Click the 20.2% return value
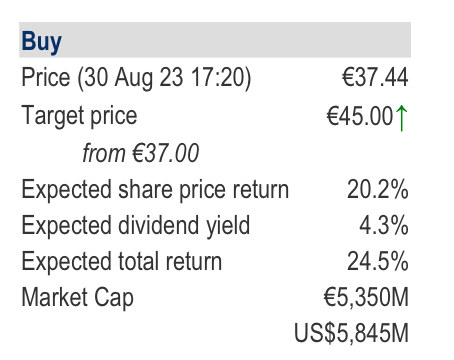 click(x=378, y=189)
